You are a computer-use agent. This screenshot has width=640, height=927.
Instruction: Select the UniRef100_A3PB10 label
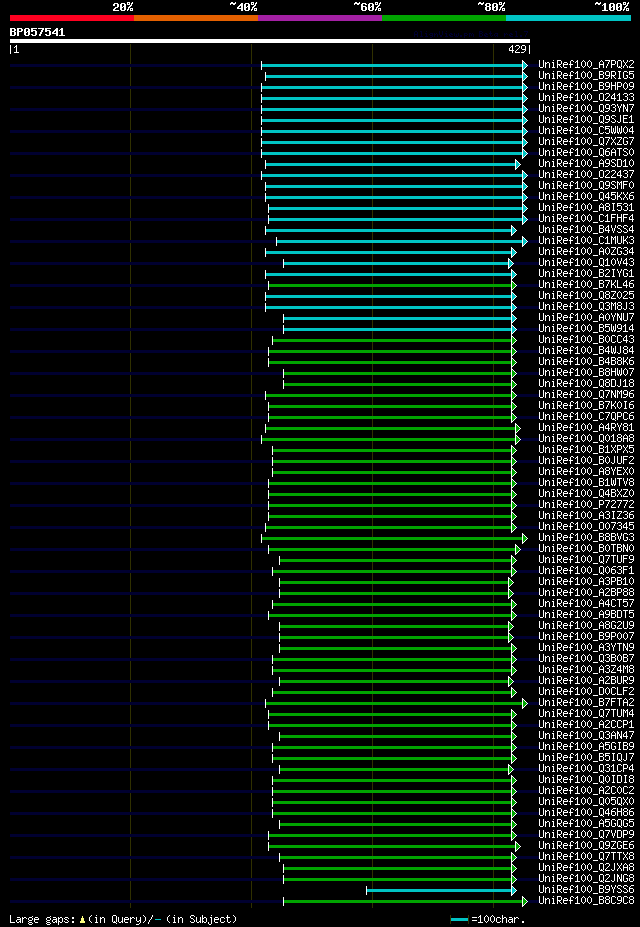(x=586, y=582)
